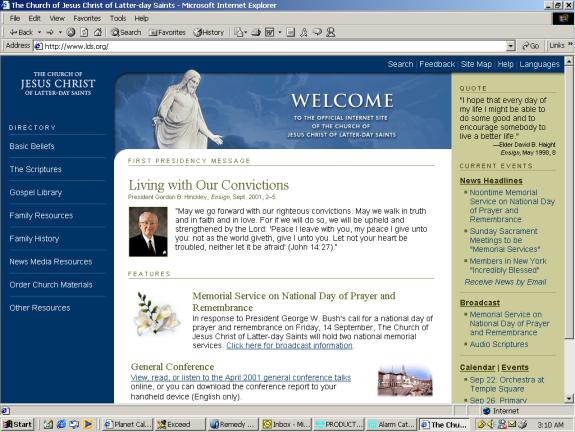The image size is (575, 432).
Task: Go to Home page via house icon
Action: coord(98,32)
